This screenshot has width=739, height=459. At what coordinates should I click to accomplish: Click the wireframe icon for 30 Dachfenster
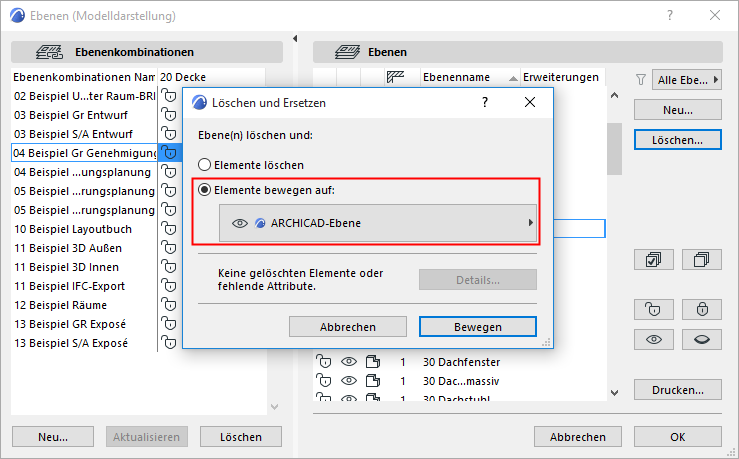[x=374, y=362]
